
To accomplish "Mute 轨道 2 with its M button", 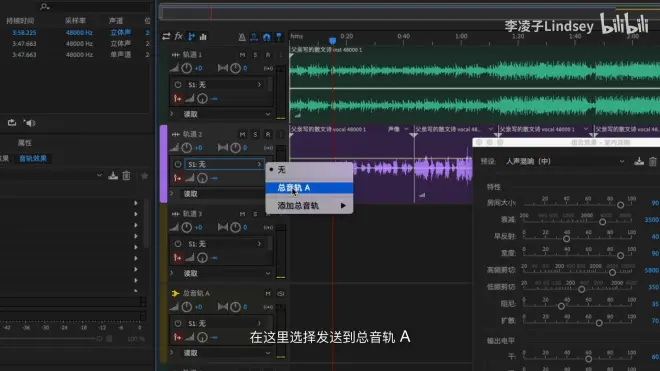I will 242,134.
